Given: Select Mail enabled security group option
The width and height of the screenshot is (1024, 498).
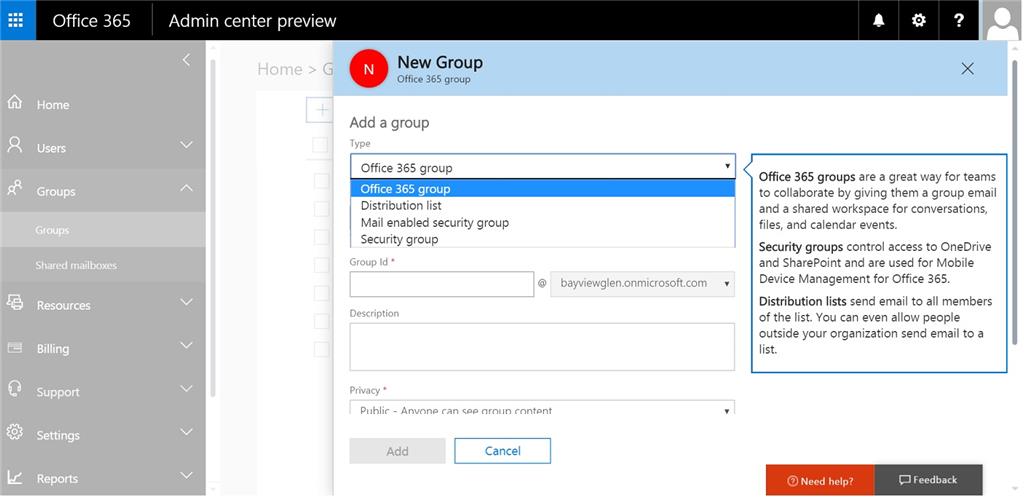Looking at the screenshot, I should point(543,223).
